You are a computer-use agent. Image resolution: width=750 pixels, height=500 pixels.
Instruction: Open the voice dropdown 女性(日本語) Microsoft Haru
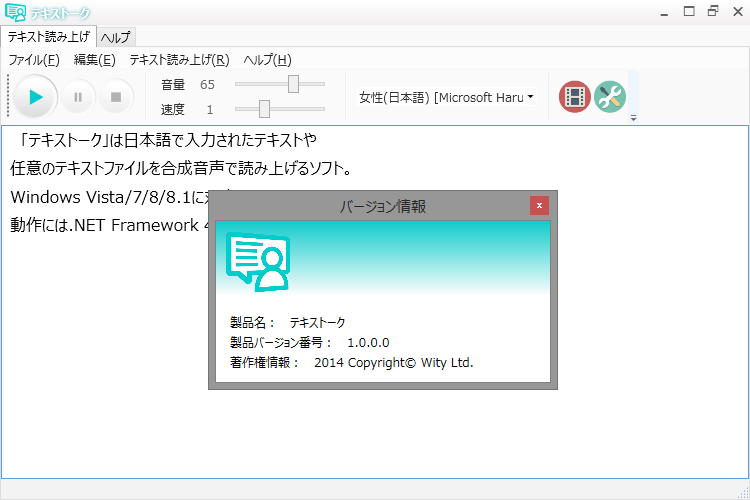(446, 97)
